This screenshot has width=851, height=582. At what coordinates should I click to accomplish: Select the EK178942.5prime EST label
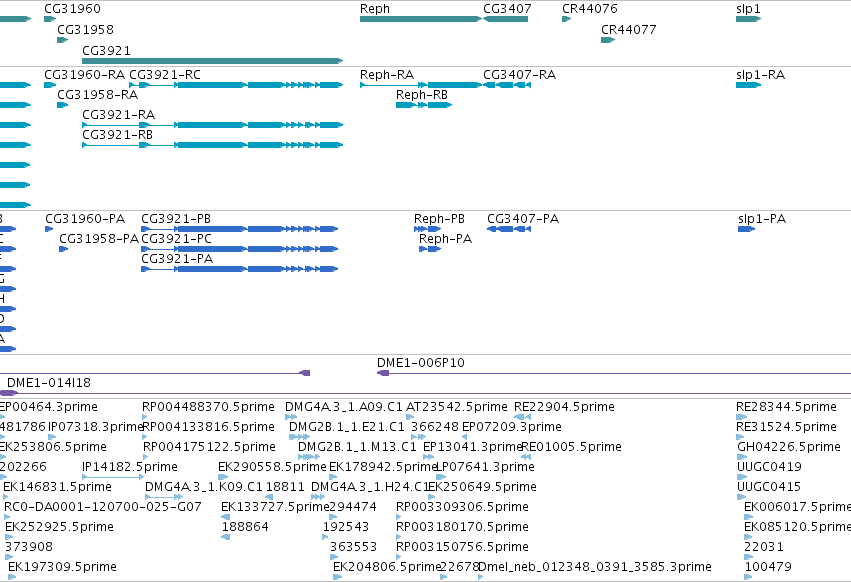pos(383,467)
